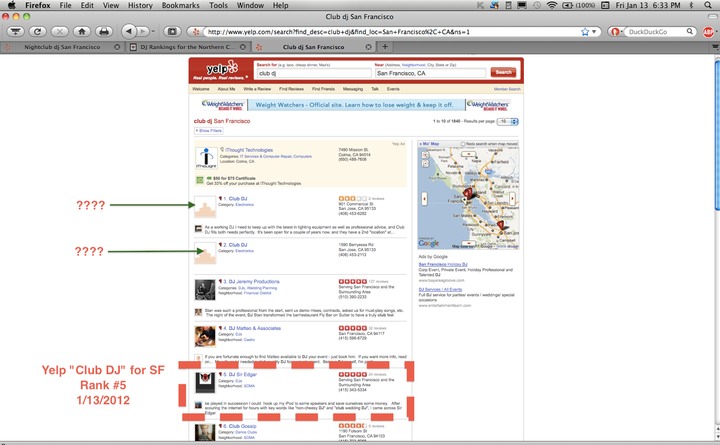Open the Results per page dropdown
The height and width of the screenshot is (445, 720).
click(508, 122)
